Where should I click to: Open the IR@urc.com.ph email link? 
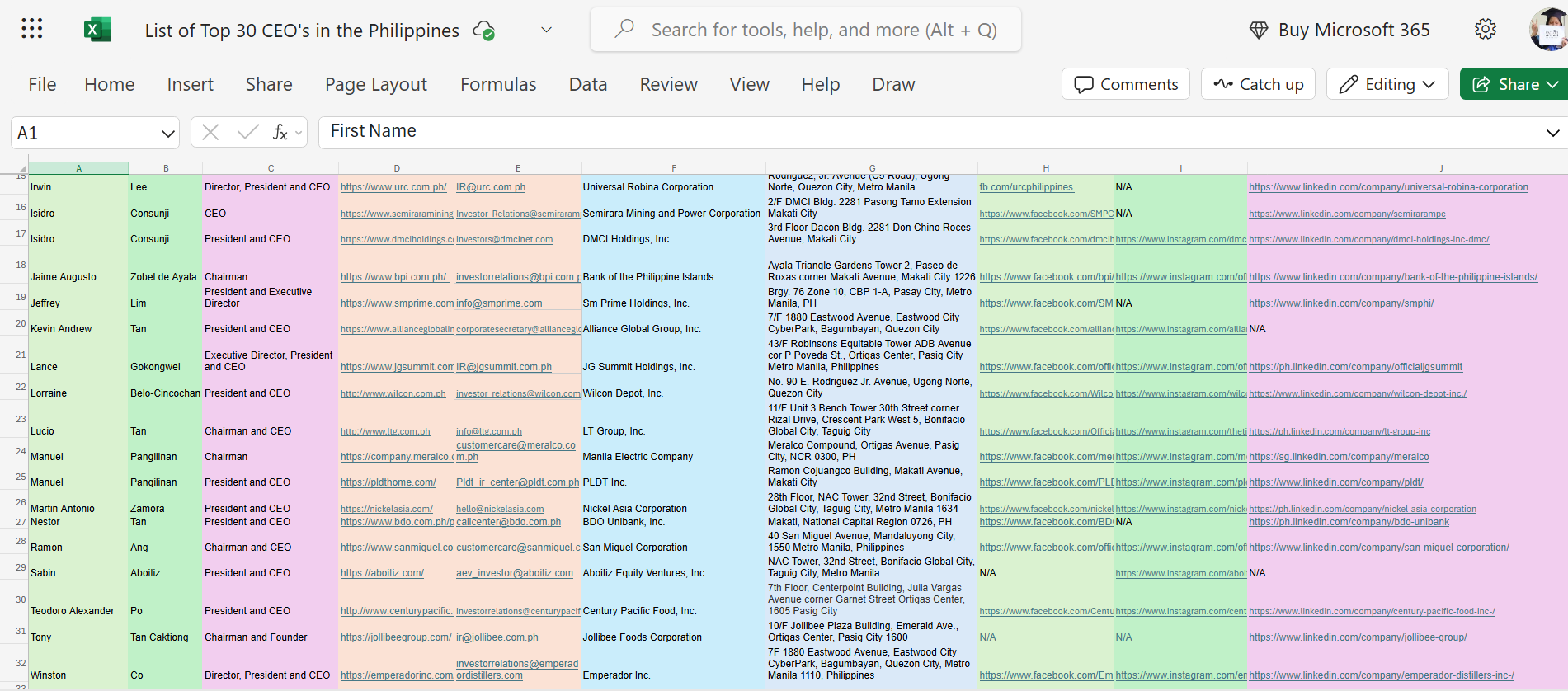point(491,187)
